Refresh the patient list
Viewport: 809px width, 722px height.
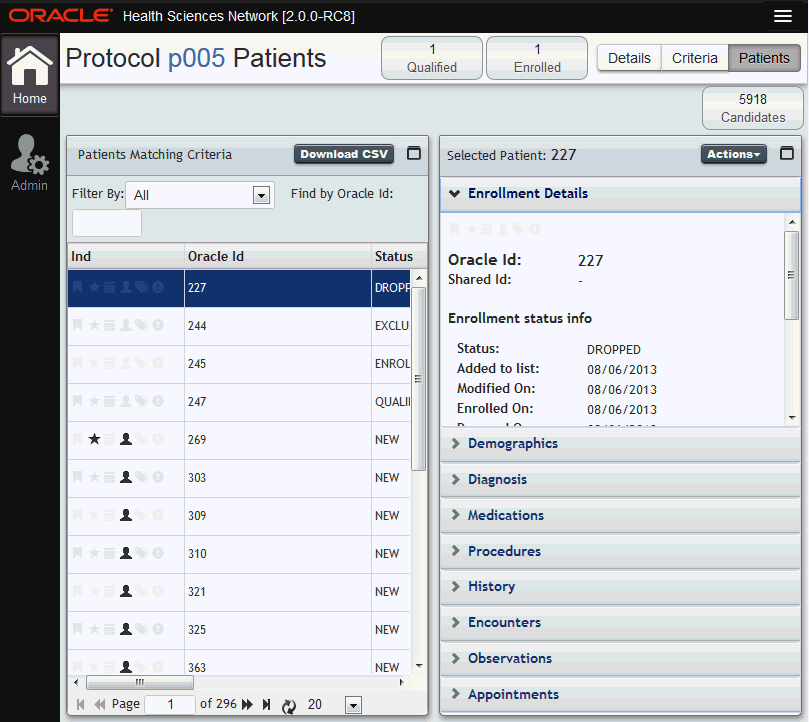(x=289, y=705)
